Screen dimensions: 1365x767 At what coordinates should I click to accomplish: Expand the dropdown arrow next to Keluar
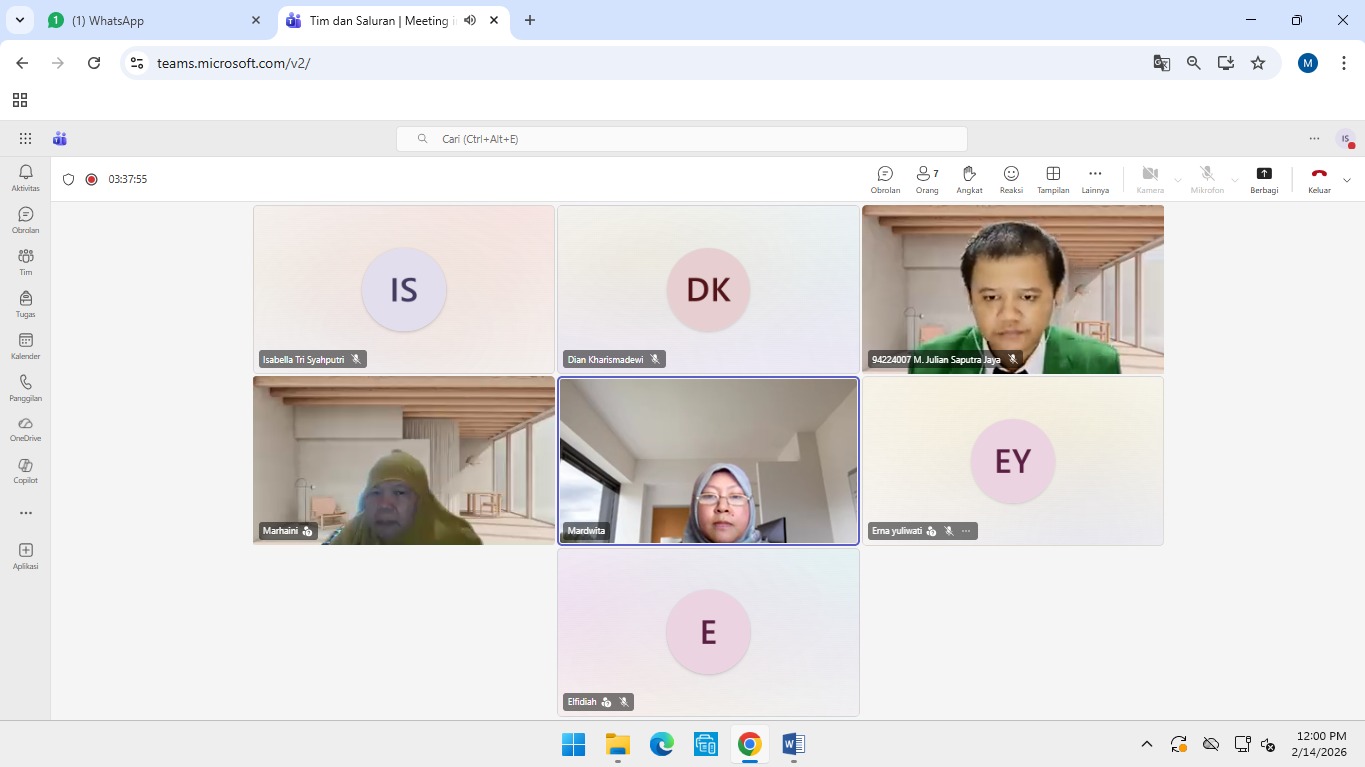[1347, 180]
